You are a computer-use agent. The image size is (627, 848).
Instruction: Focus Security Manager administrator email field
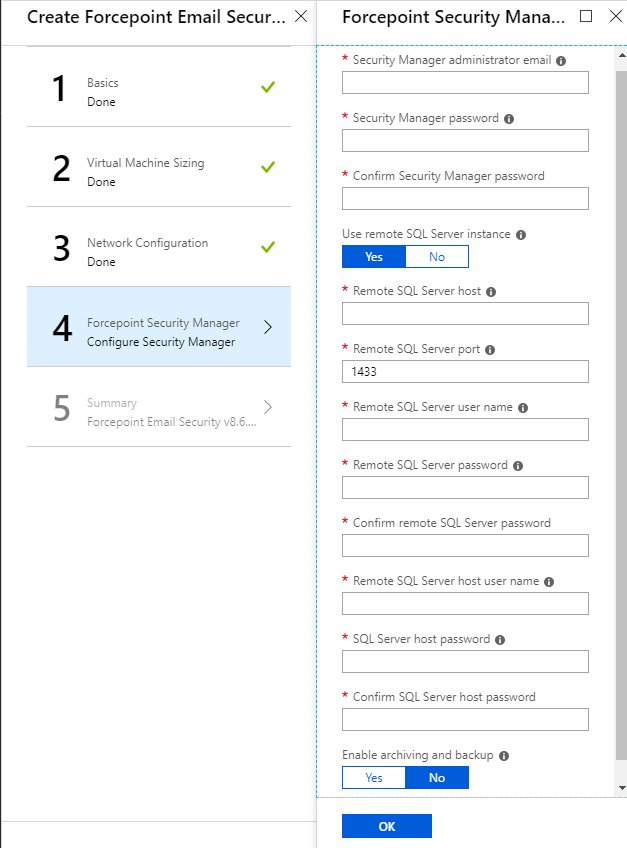tap(465, 83)
